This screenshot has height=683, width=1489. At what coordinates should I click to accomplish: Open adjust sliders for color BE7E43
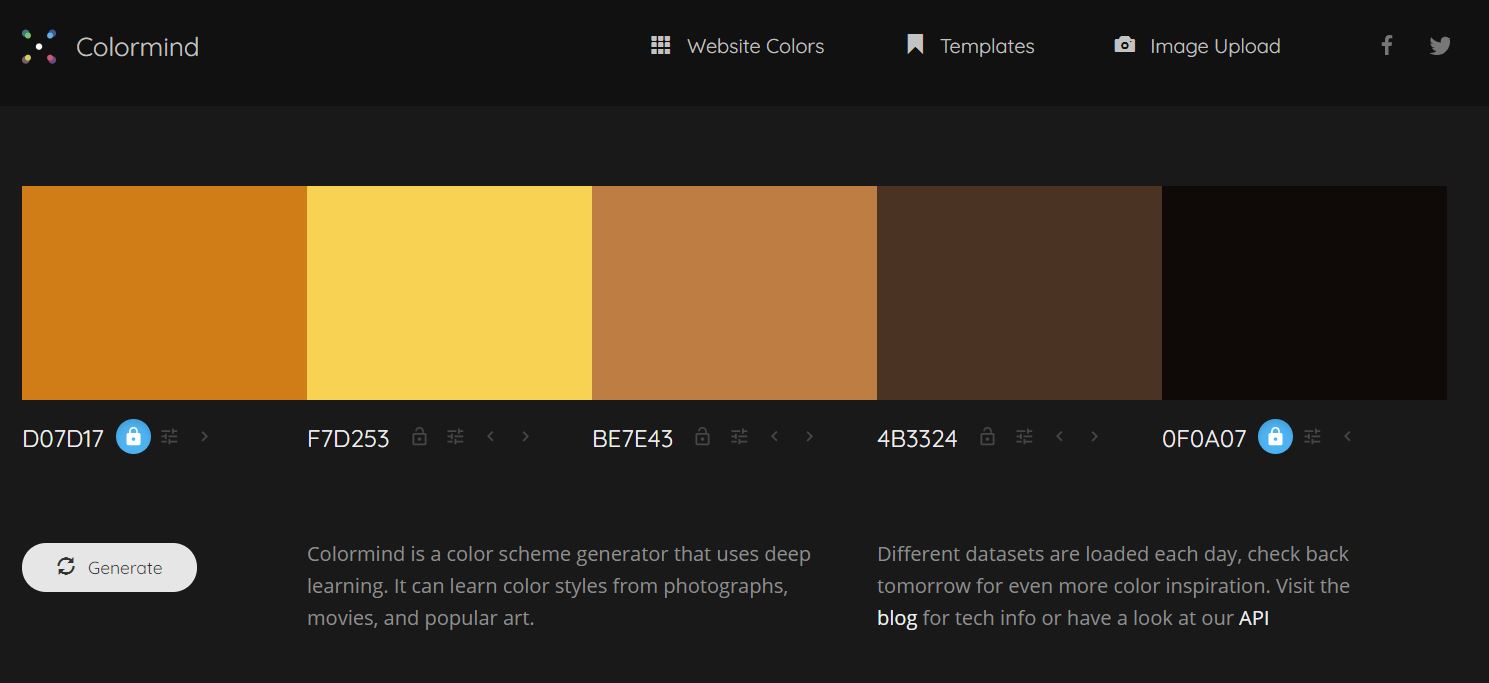[x=739, y=436]
